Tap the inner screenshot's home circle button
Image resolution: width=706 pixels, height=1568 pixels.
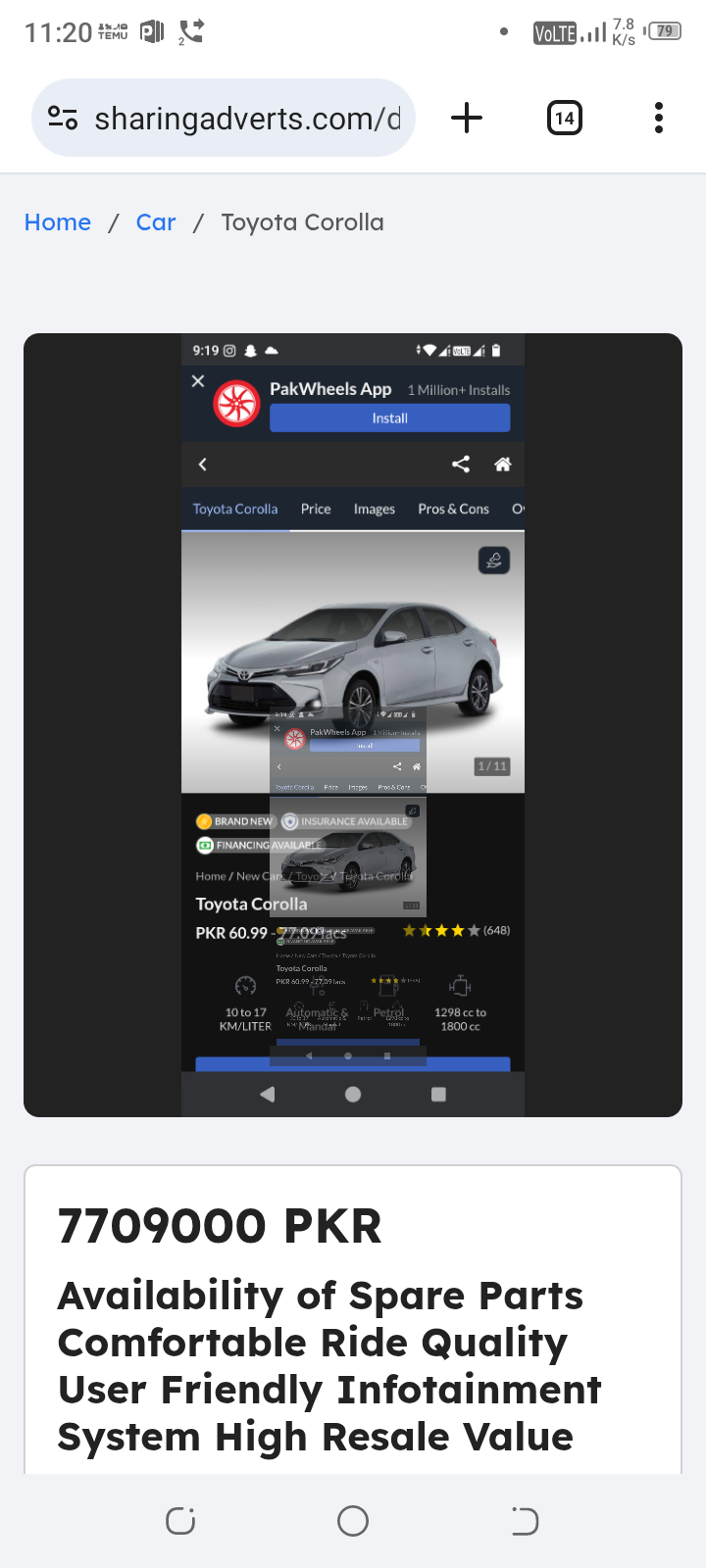[353, 1095]
